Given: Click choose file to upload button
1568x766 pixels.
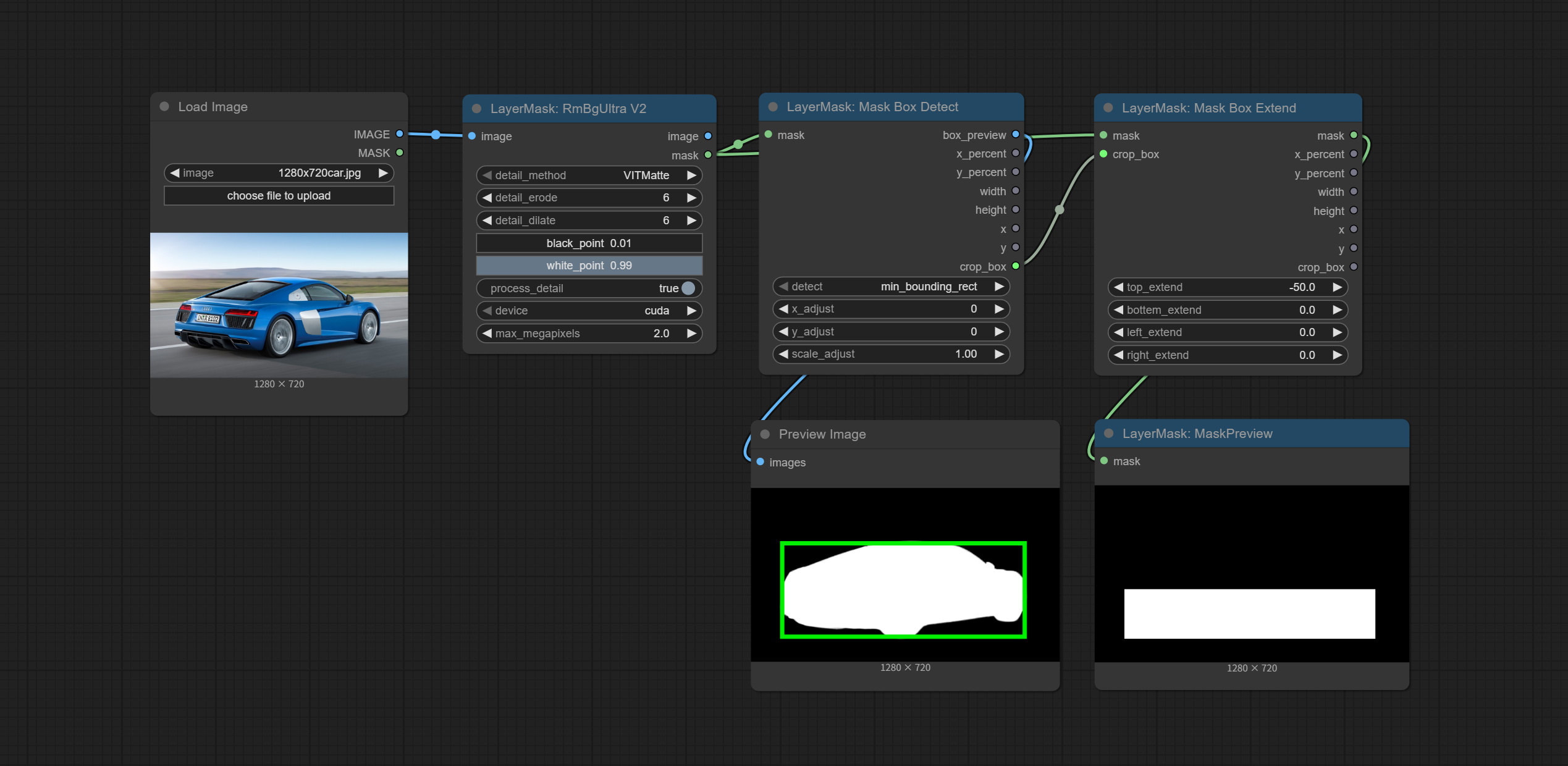Looking at the screenshot, I should [279, 196].
